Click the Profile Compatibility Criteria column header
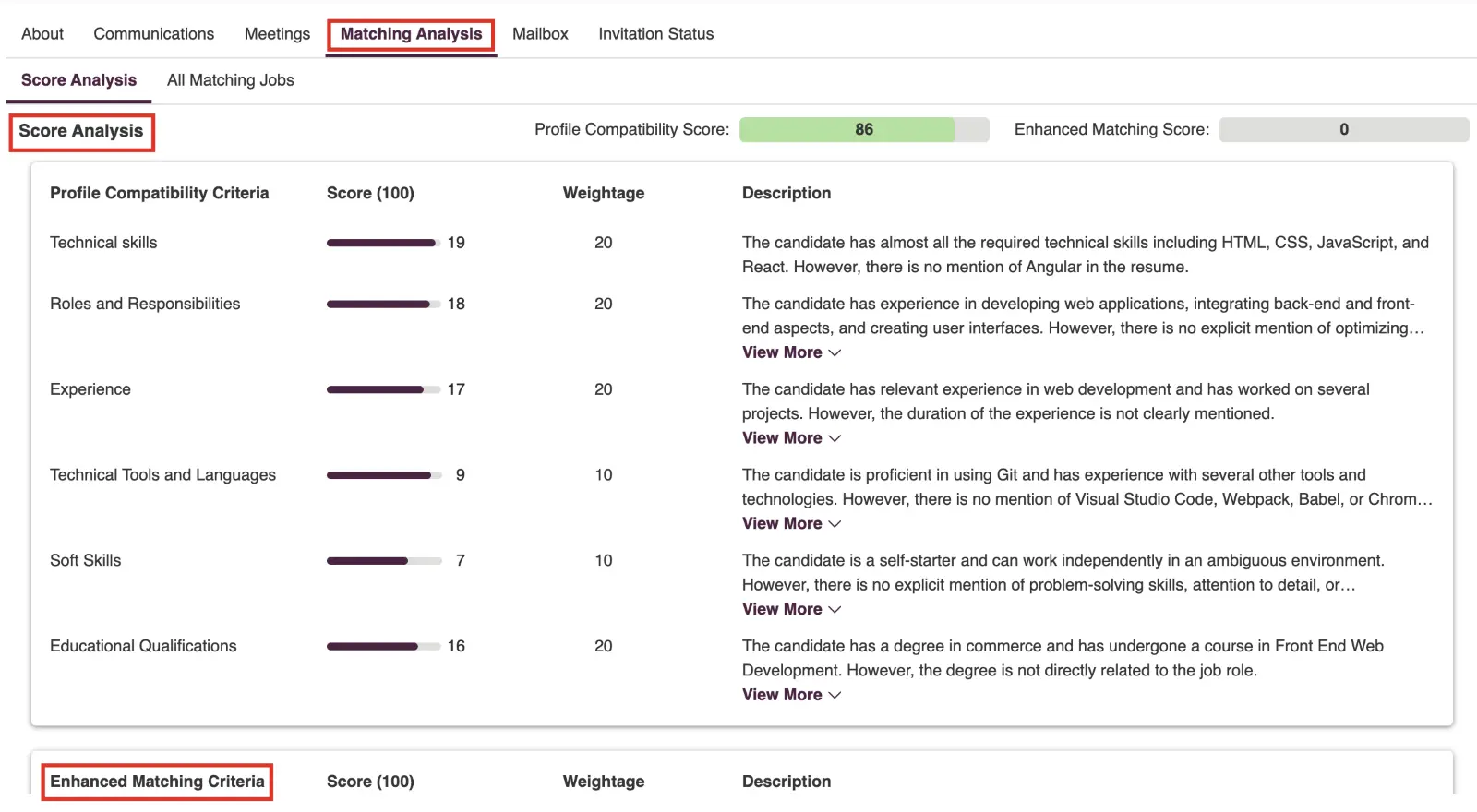1477x812 pixels. (160, 193)
